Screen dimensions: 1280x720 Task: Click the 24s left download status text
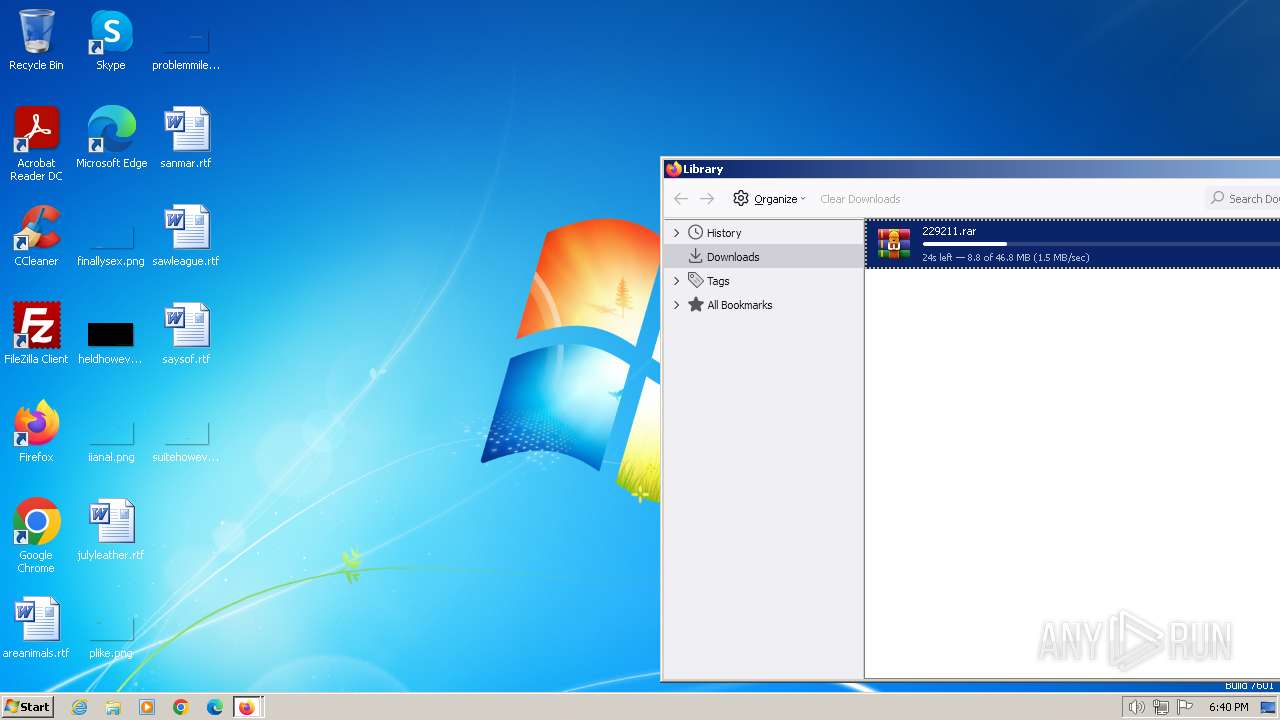pyautogui.click(x=1006, y=258)
